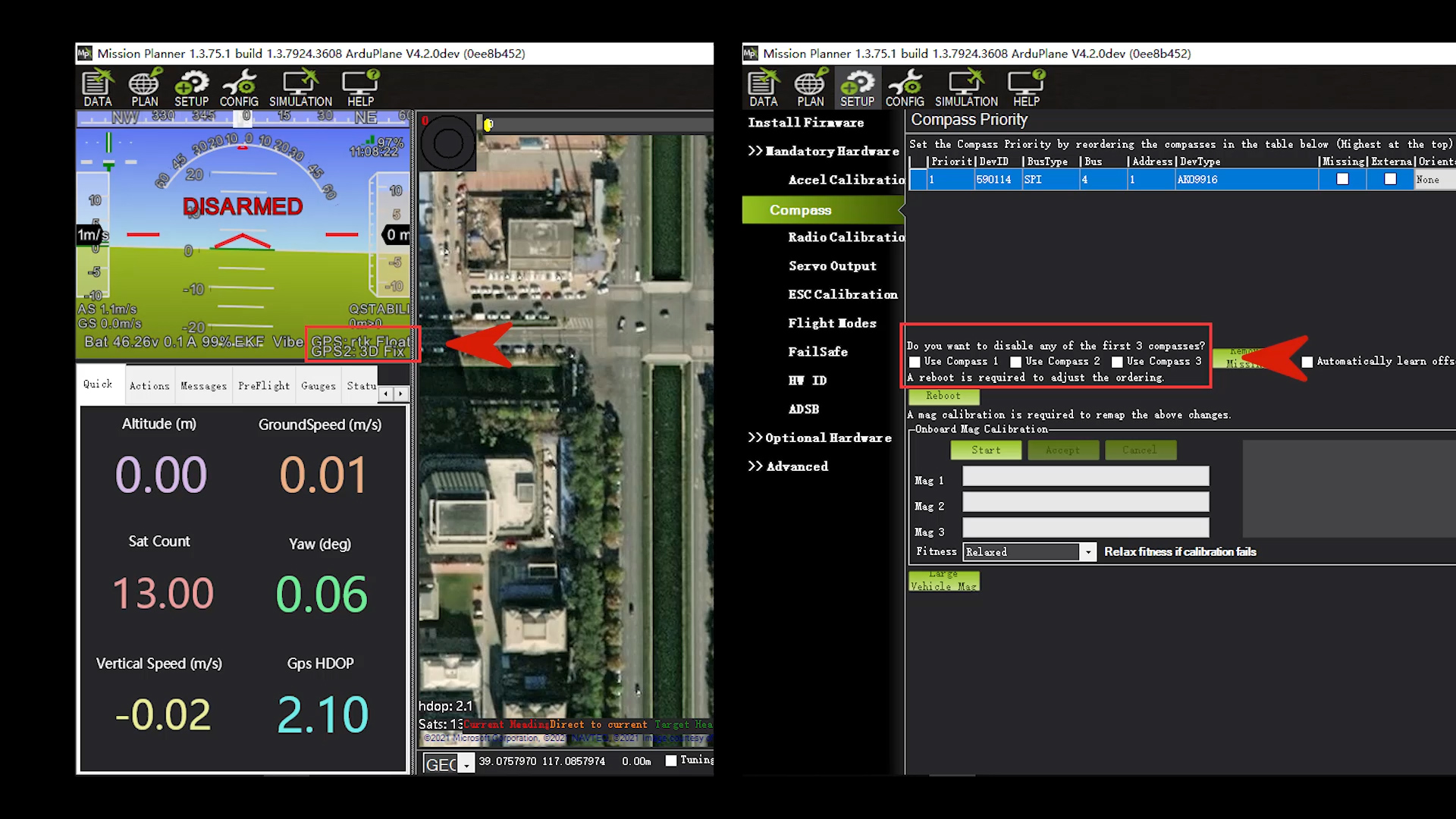
Task: Open CONFIG icon in left Mission Planner window
Action: tap(239, 88)
